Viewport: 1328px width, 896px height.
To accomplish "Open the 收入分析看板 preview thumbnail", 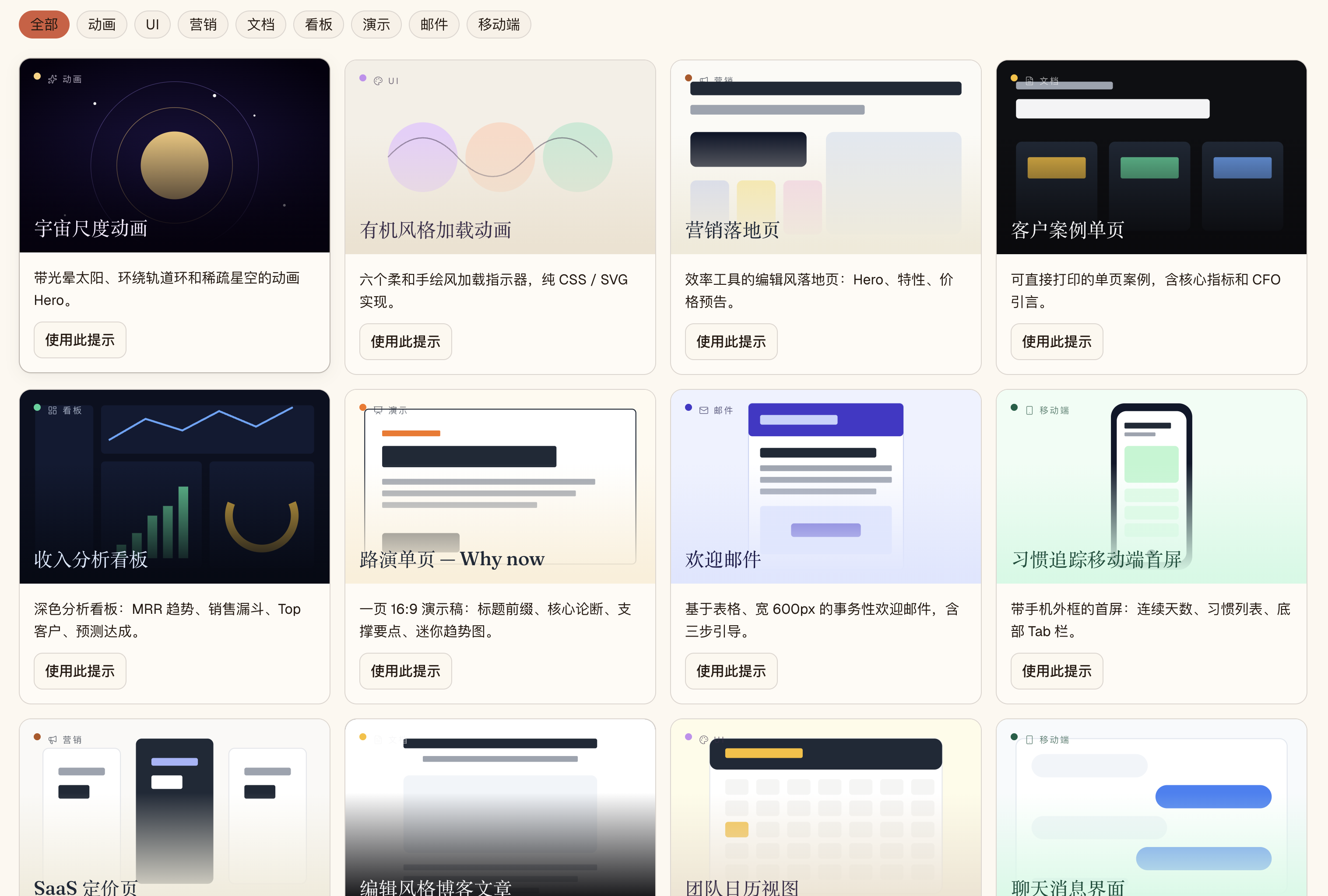I will 174,486.
